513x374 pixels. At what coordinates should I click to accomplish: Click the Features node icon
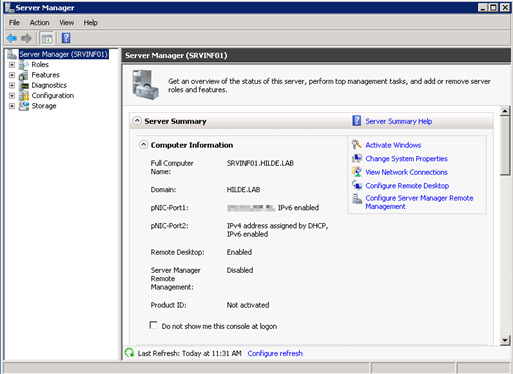[x=24, y=75]
